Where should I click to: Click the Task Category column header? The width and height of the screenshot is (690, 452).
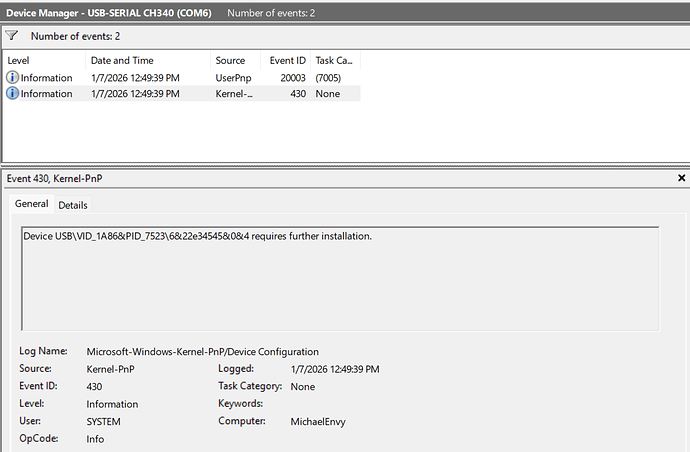[333, 60]
